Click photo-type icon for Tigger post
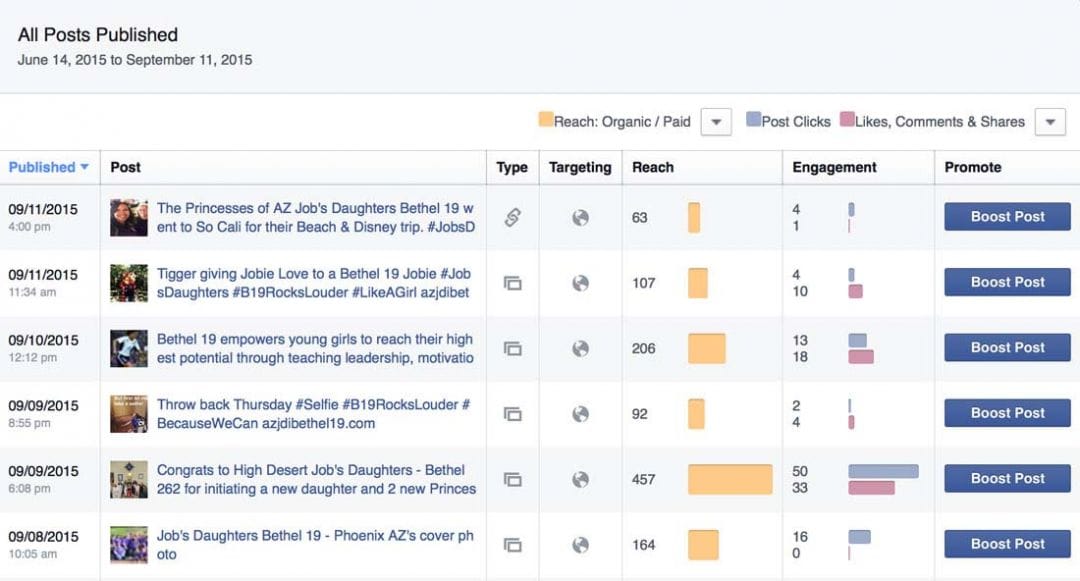The image size is (1080, 581). click(512, 283)
